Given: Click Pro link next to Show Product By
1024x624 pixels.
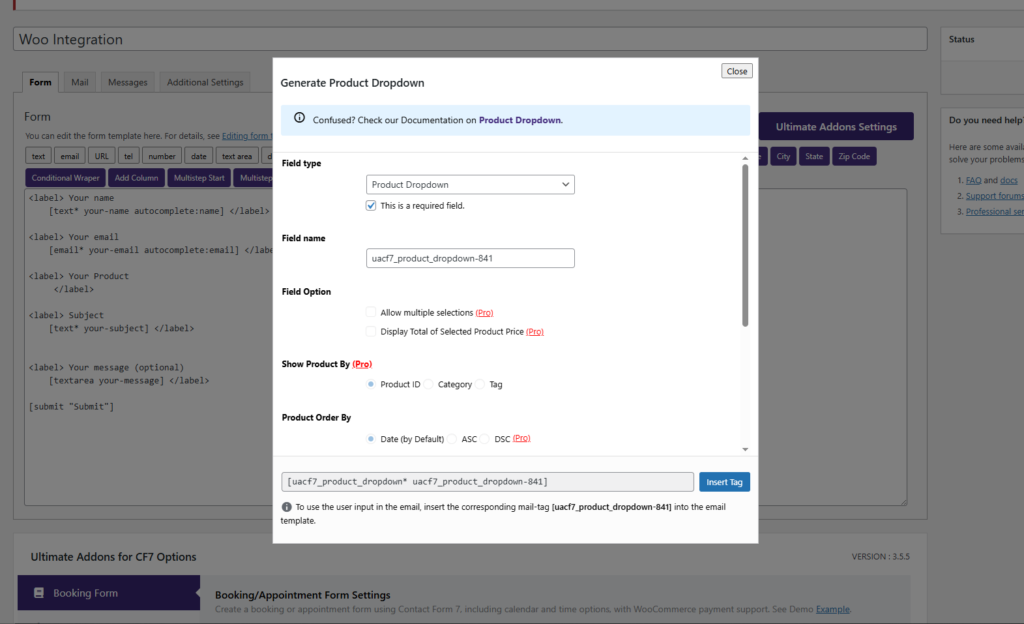Looking at the screenshot, I should (x=362, y=364).
